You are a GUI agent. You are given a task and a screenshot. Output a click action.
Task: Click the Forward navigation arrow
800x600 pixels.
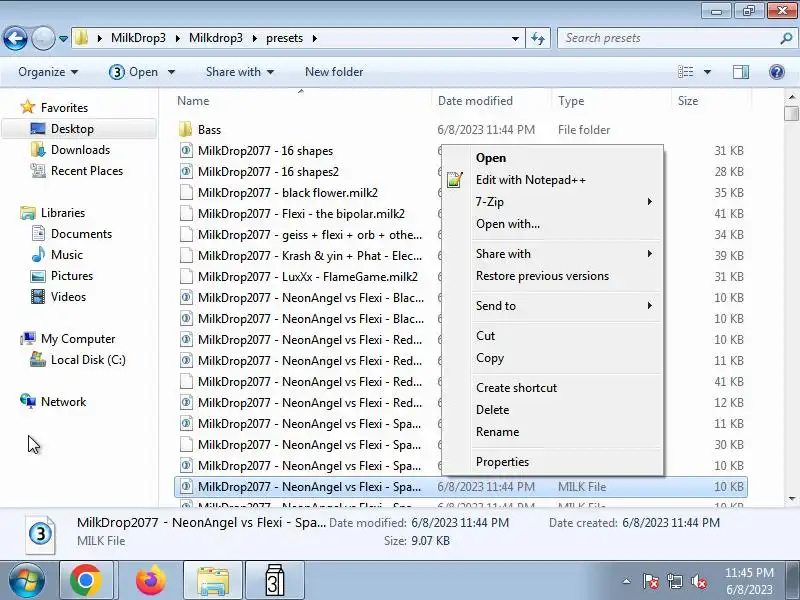point(43,38)
